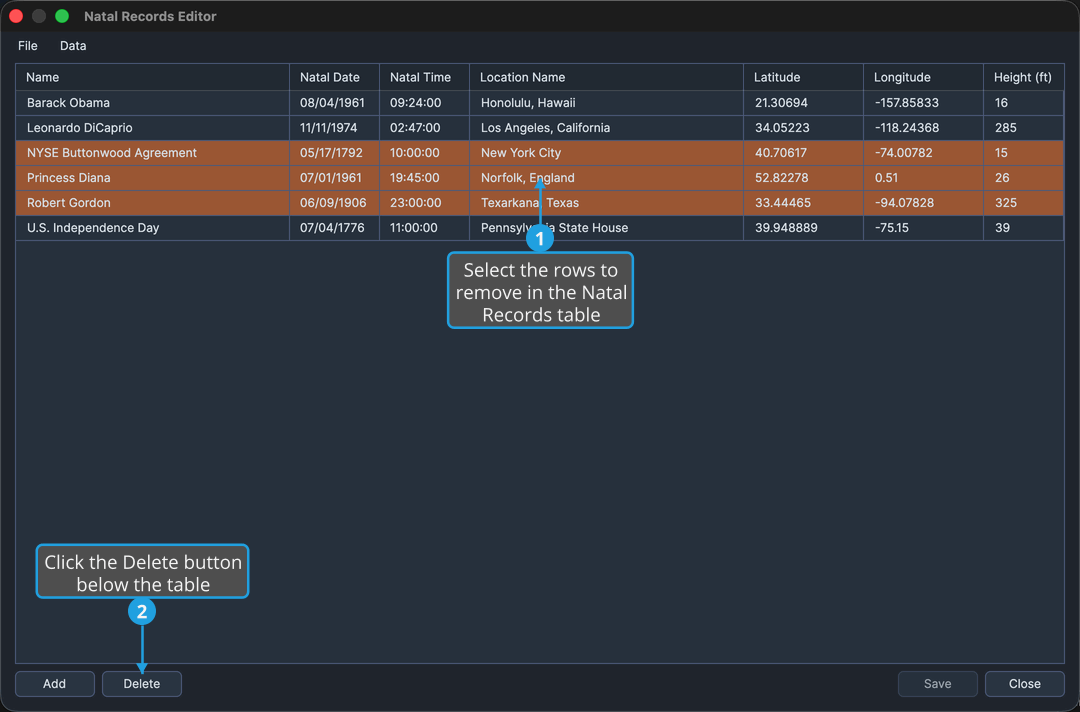Select the Leonardo DiCaprio name cell
Viewport: 1080px width, 712px height.
[152, 127]
